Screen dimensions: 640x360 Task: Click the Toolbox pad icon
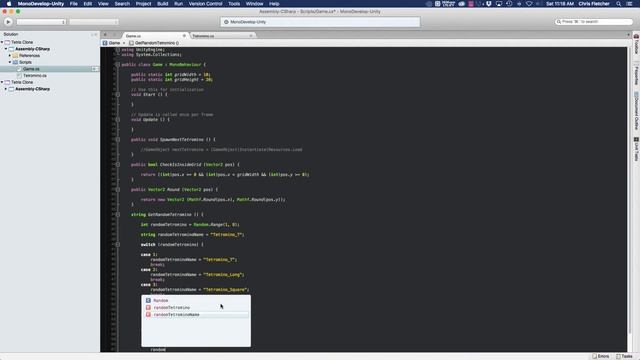click(x=636, y=36)
